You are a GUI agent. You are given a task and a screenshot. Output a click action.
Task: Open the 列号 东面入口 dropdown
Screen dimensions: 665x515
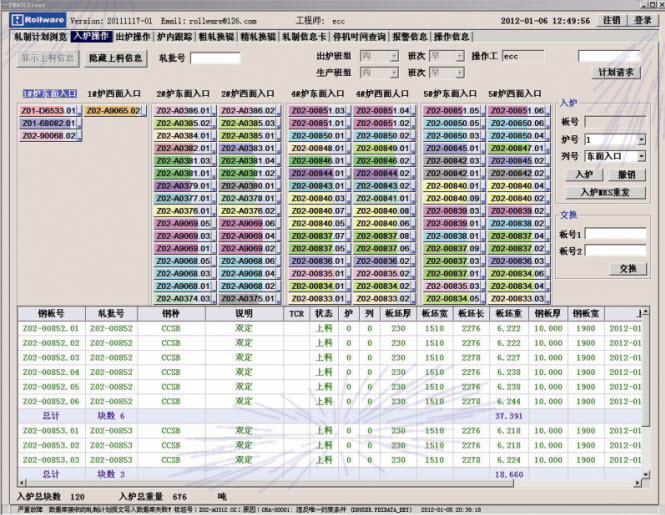pos(641,156)
